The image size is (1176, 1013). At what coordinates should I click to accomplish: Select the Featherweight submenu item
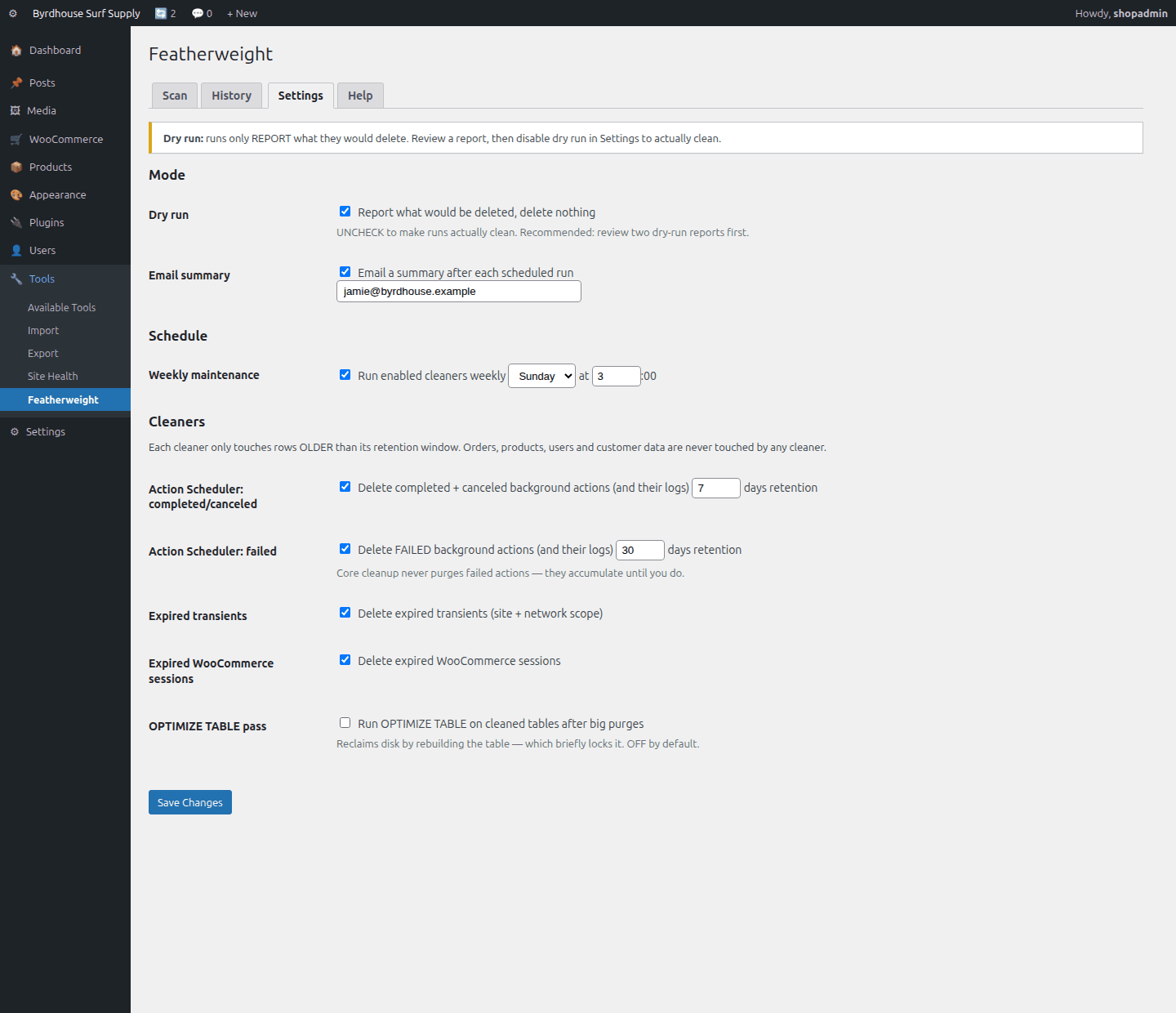(65, 399)
